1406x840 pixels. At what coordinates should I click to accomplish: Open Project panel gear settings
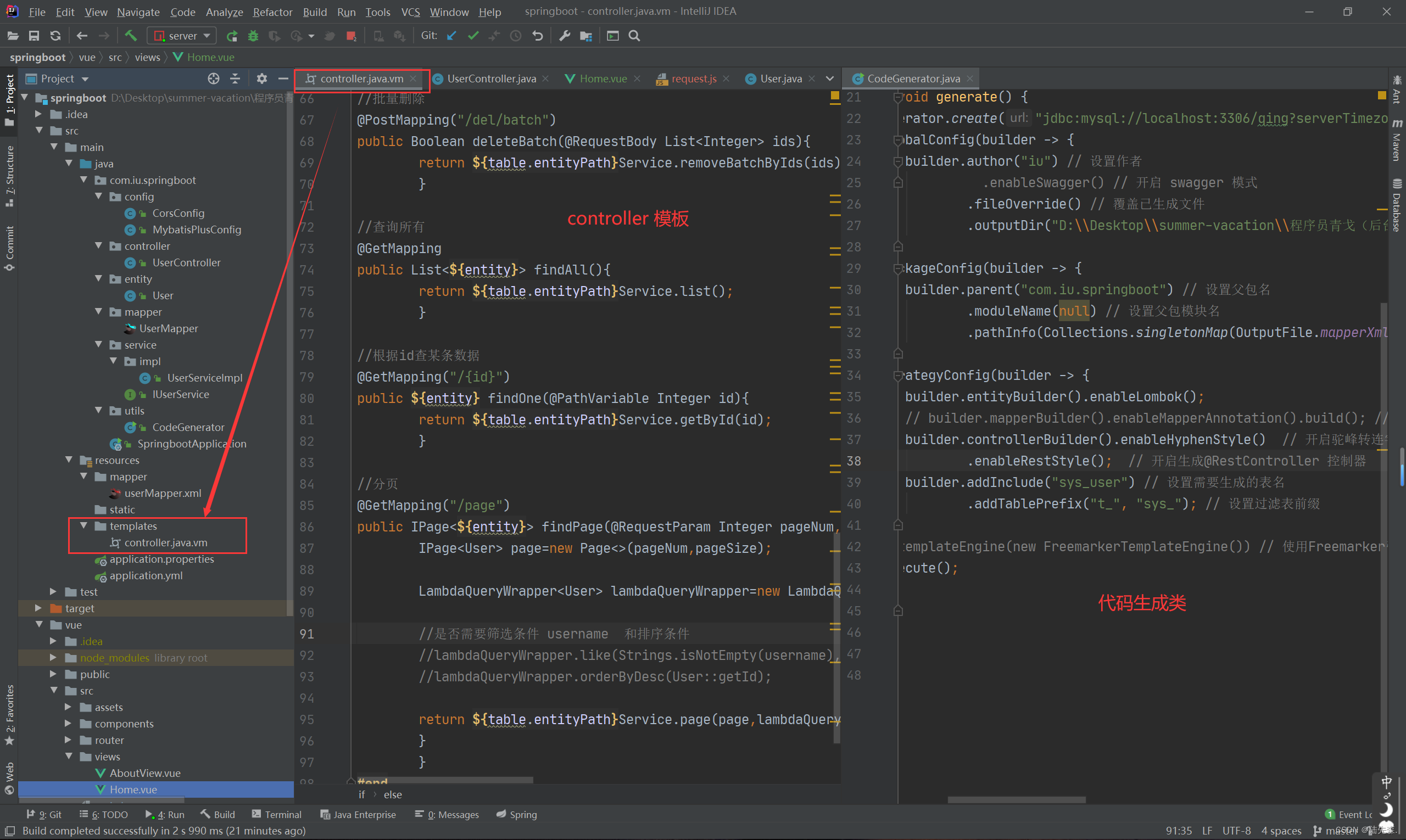tap(261, 79)
